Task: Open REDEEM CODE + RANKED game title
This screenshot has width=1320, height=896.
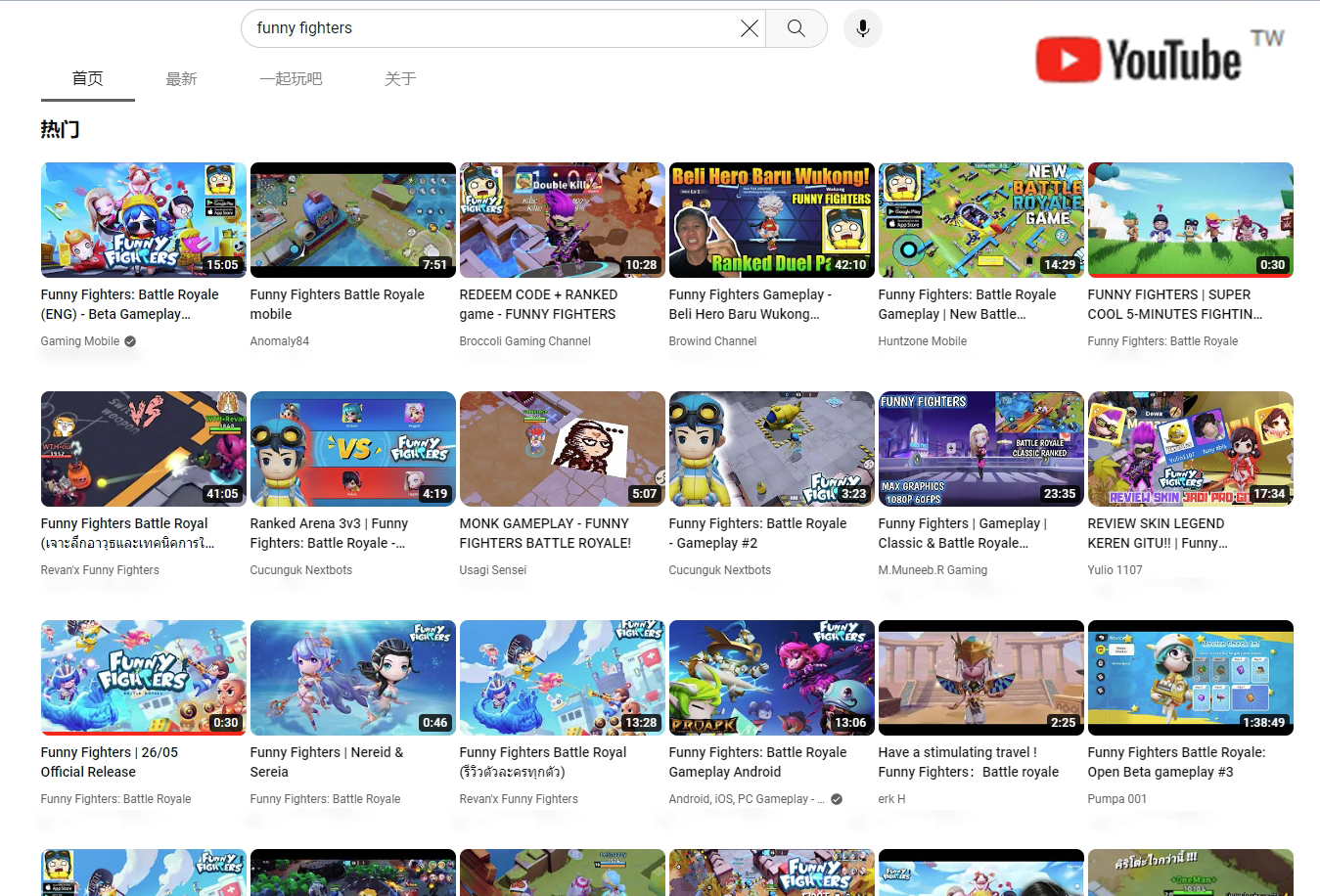Action: pos(538,304)
